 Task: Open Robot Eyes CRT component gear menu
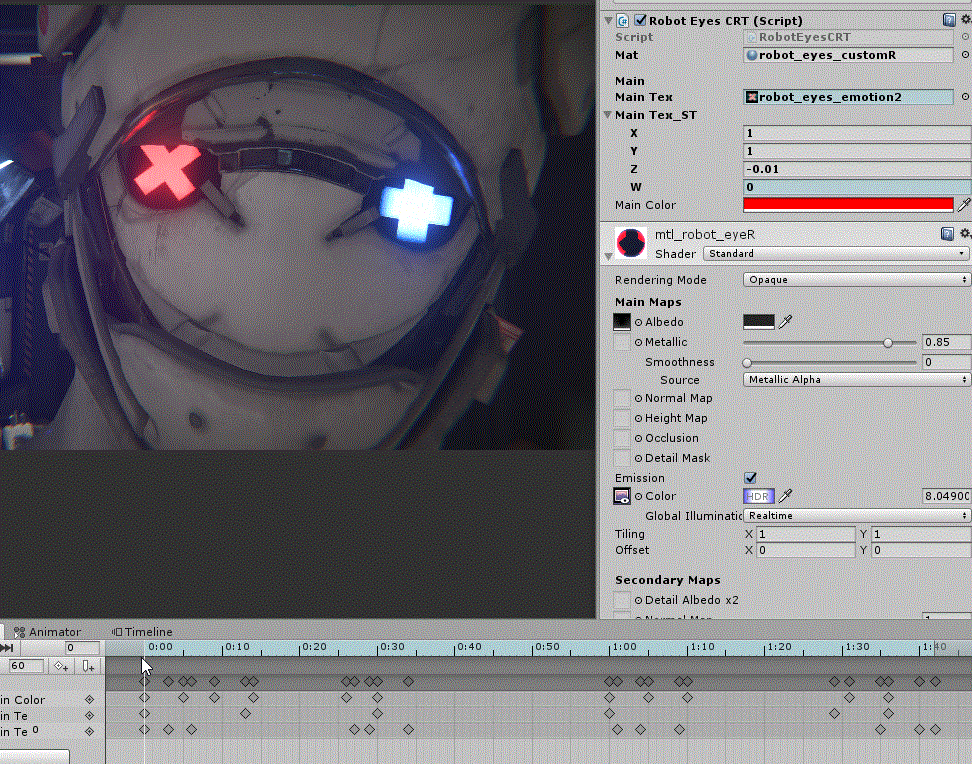pyautogui.click(x=964, y=20)
